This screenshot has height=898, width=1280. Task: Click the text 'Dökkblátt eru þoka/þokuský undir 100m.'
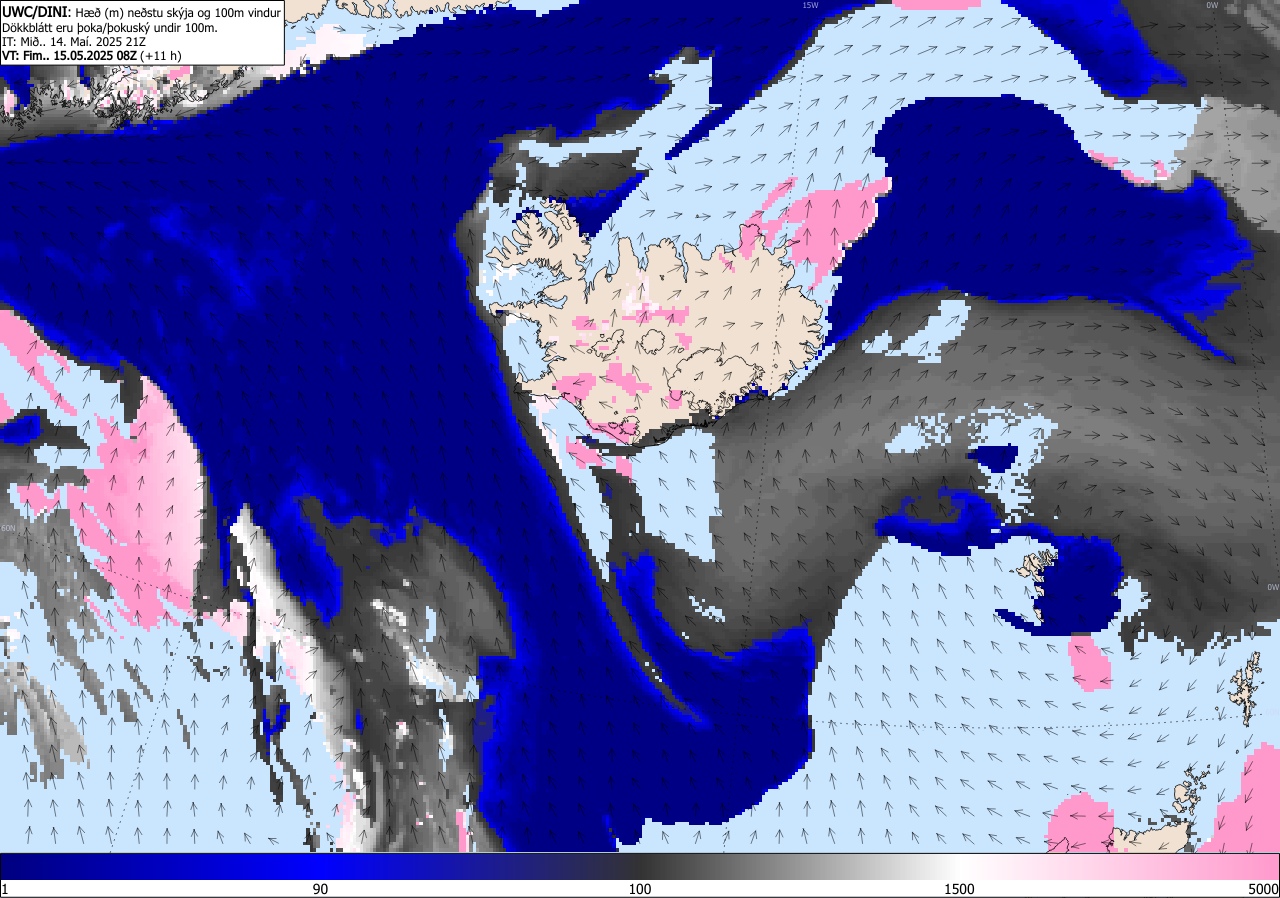[x=110, y=27]
